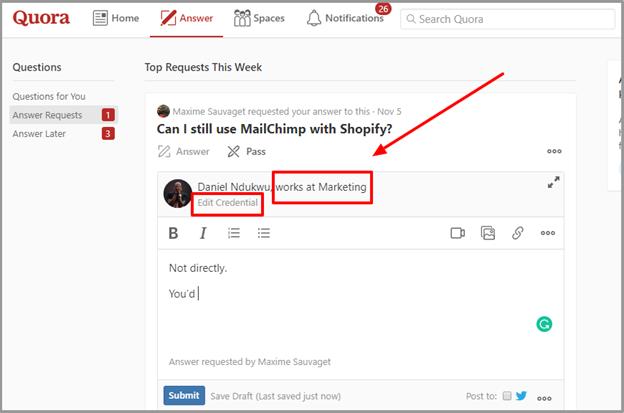Toggle bold formatting
The width and height of the screenshot is (624, 413).
pos(173,233)
